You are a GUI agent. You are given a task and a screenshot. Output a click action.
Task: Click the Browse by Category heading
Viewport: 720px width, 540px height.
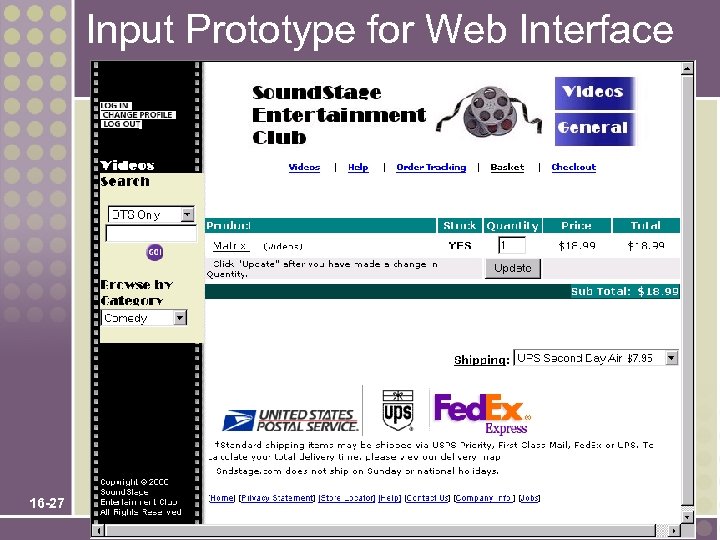136,292
